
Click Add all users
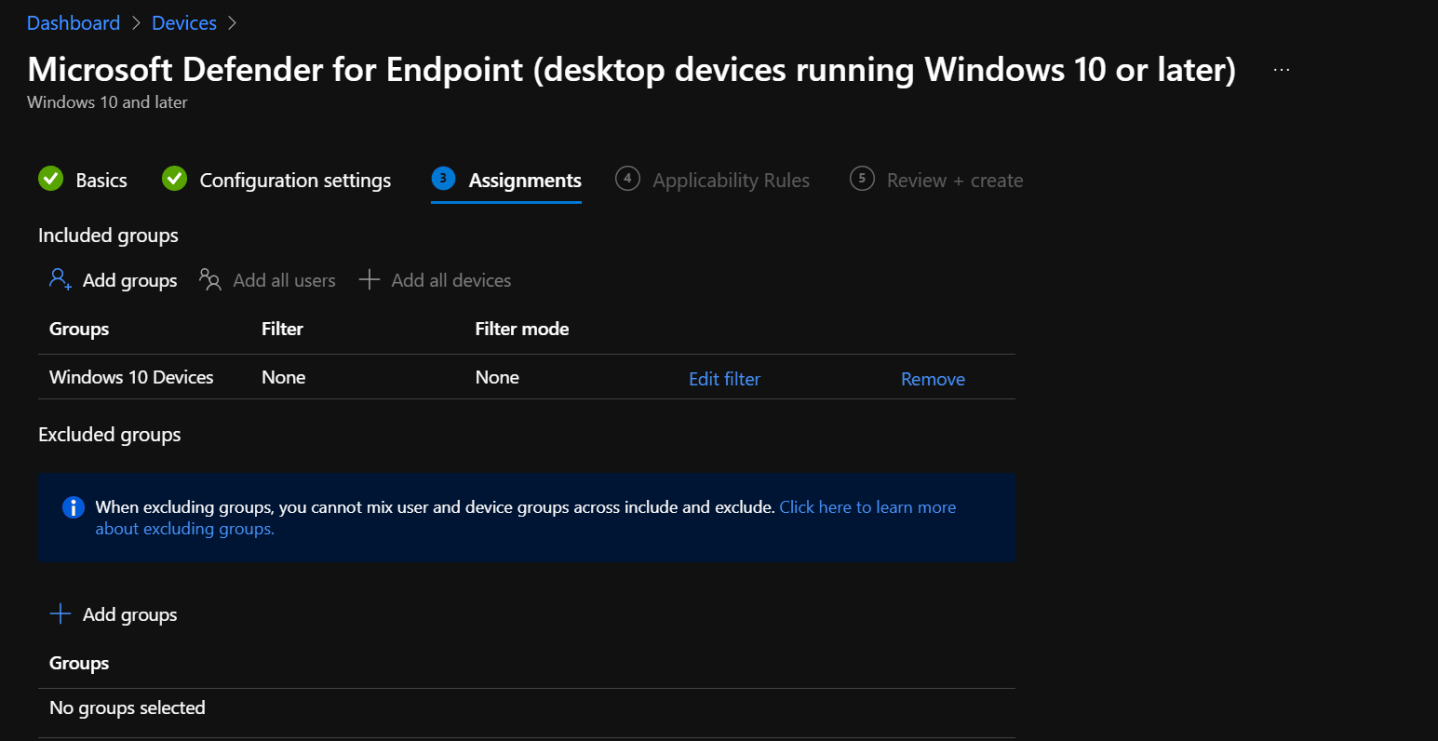click(x=284, y=280)
